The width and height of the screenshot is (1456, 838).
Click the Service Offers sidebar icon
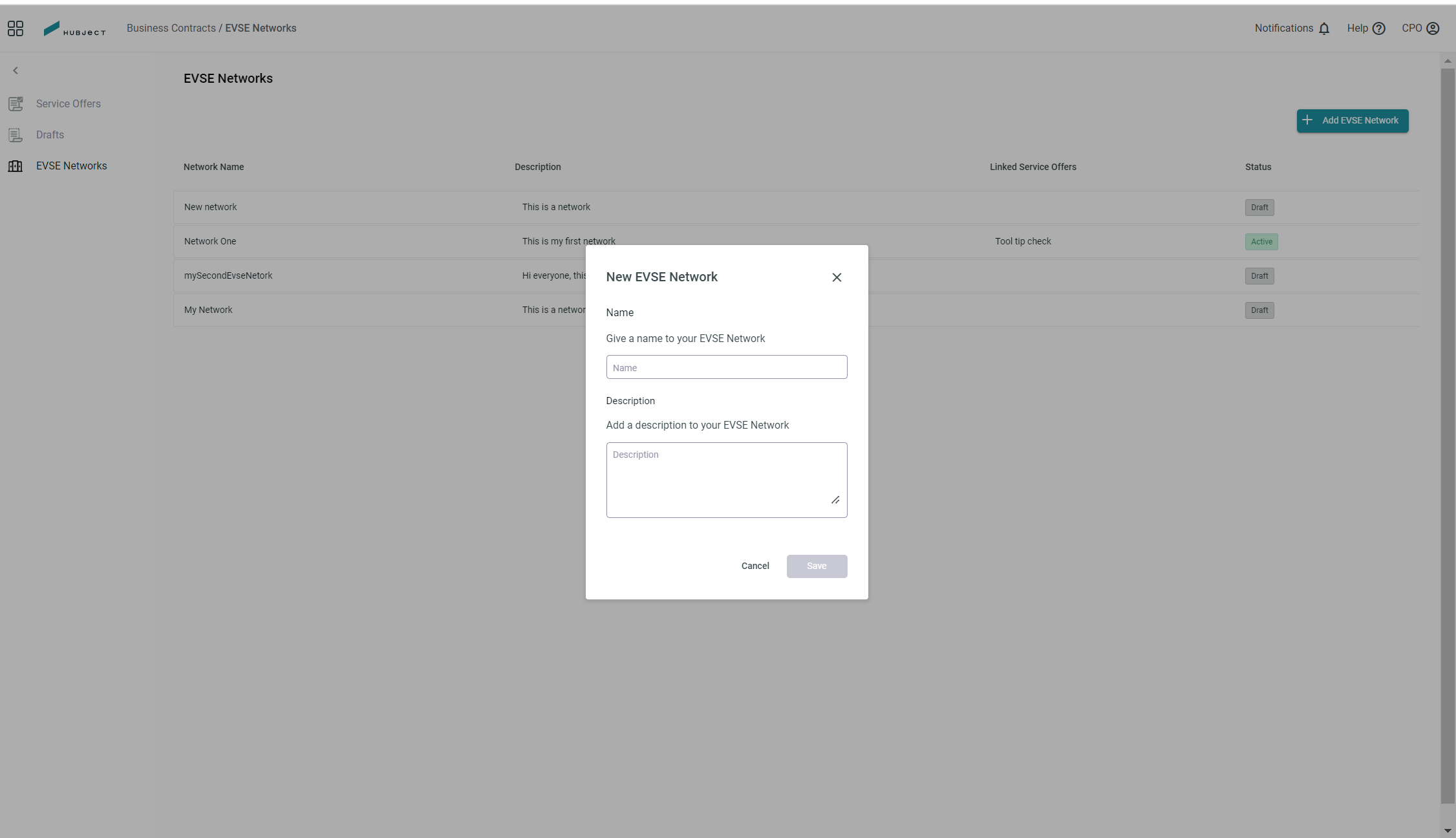click(x=16, y=103)
